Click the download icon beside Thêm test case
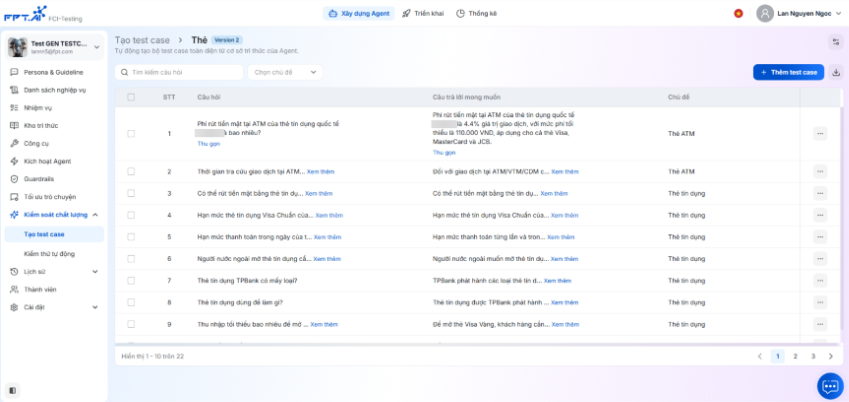849x402 pixels. [836, 72]
